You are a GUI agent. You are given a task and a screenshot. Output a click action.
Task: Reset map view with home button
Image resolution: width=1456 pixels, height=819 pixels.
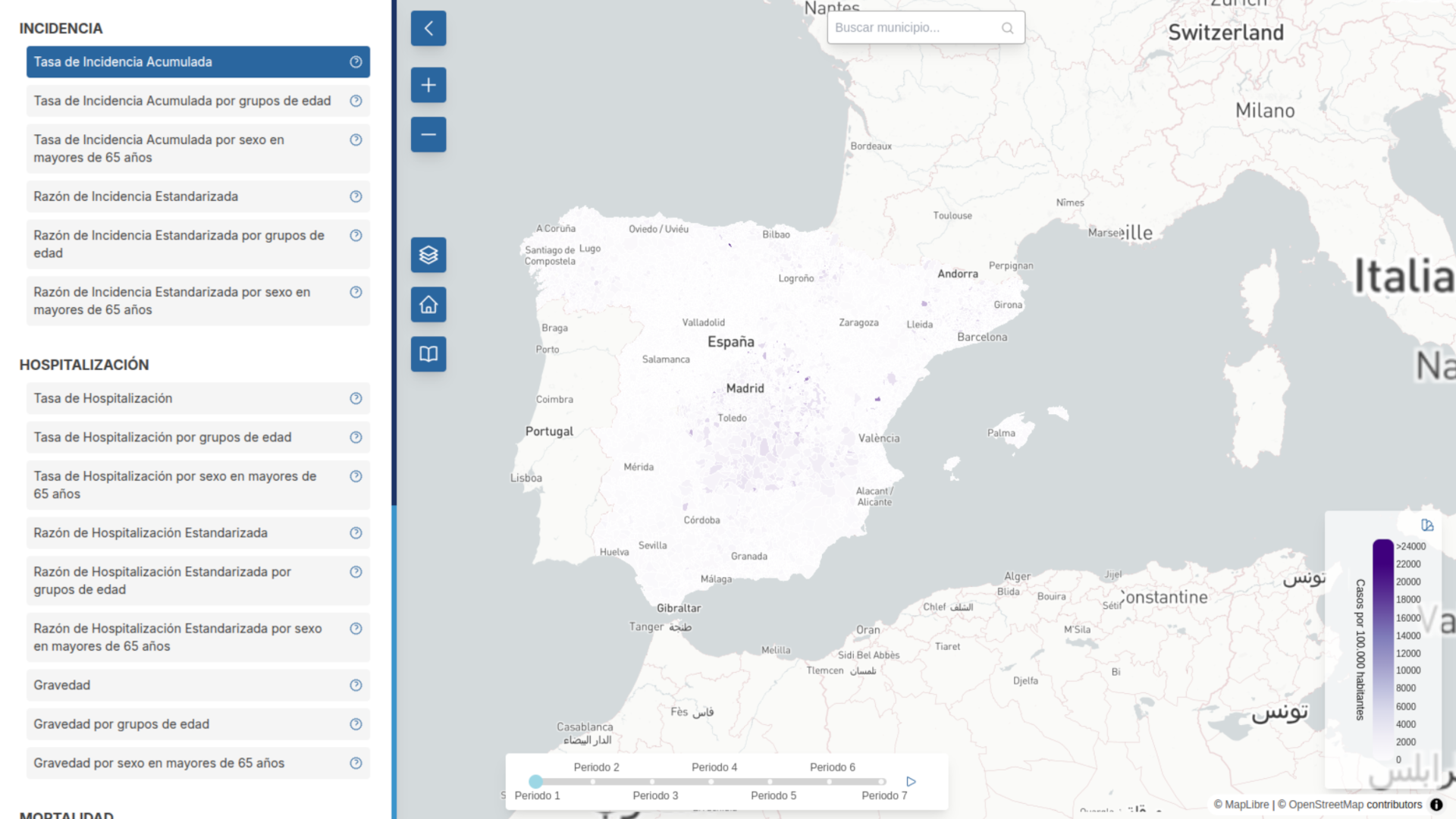point(428,305)
